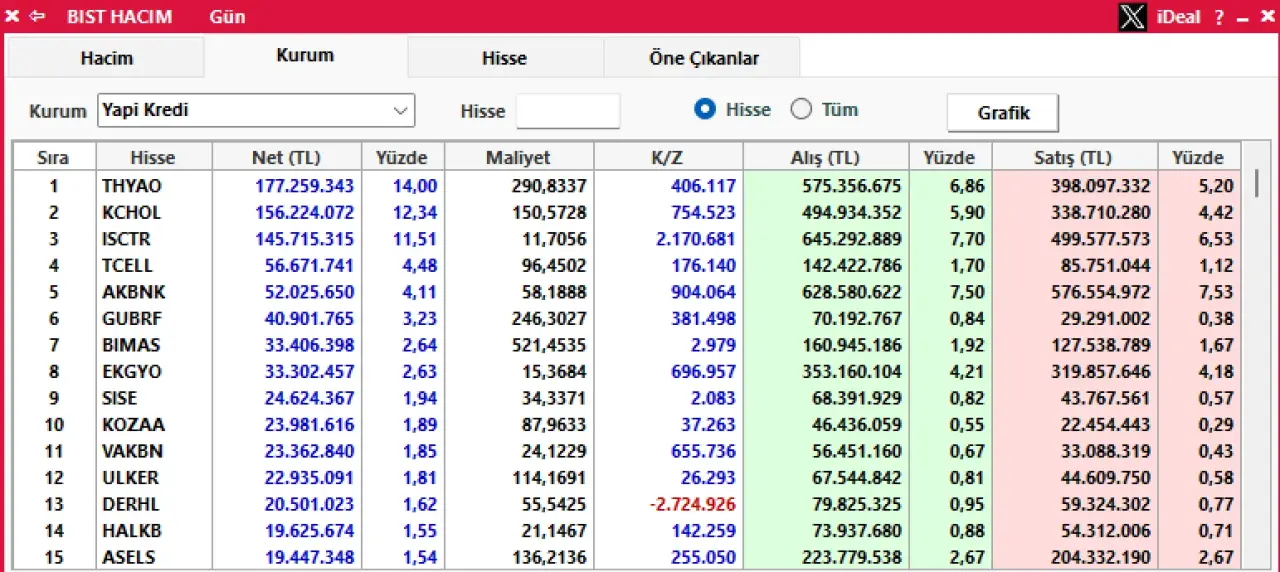
Task: Open the help question mark
Action: (1219, 17)
